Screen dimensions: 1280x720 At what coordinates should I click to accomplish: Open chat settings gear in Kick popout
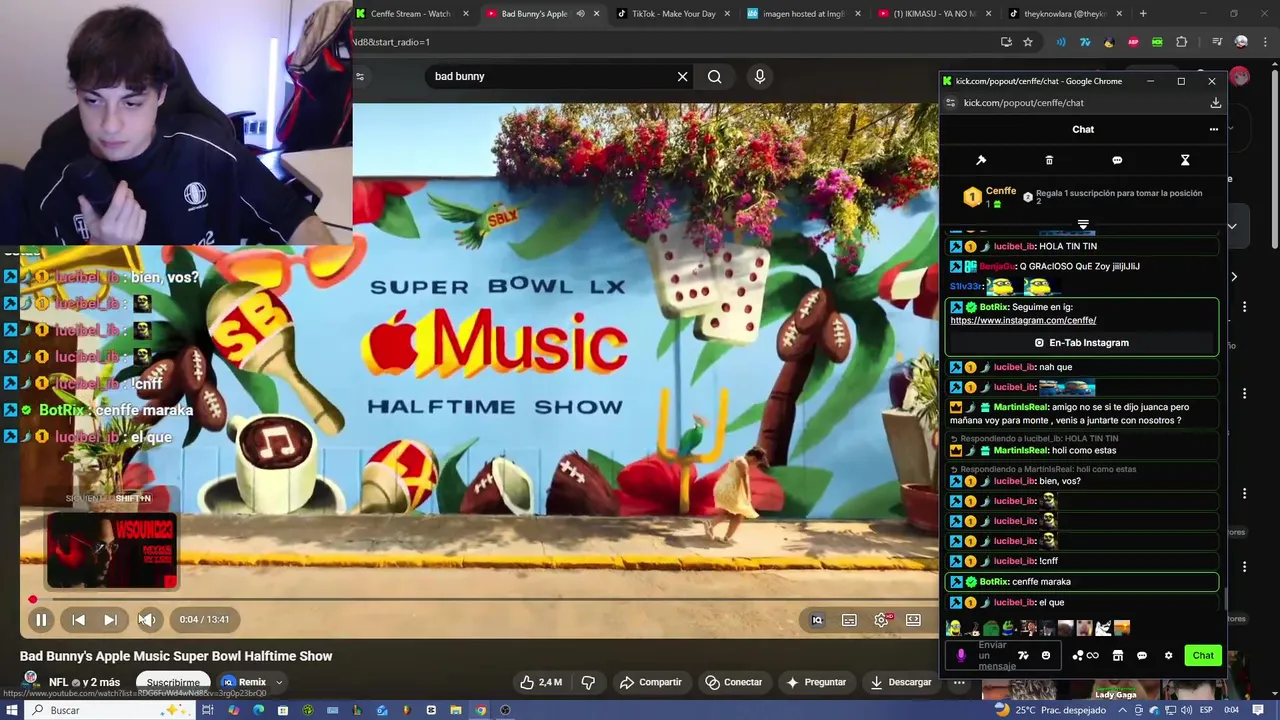pyautogui.click(x=1168, y=656)
